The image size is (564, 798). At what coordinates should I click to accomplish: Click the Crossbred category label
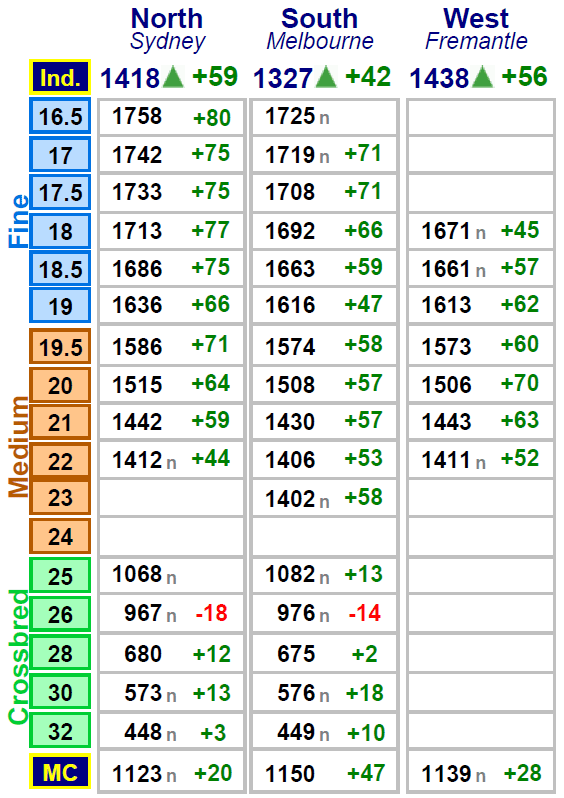[19, 657]
